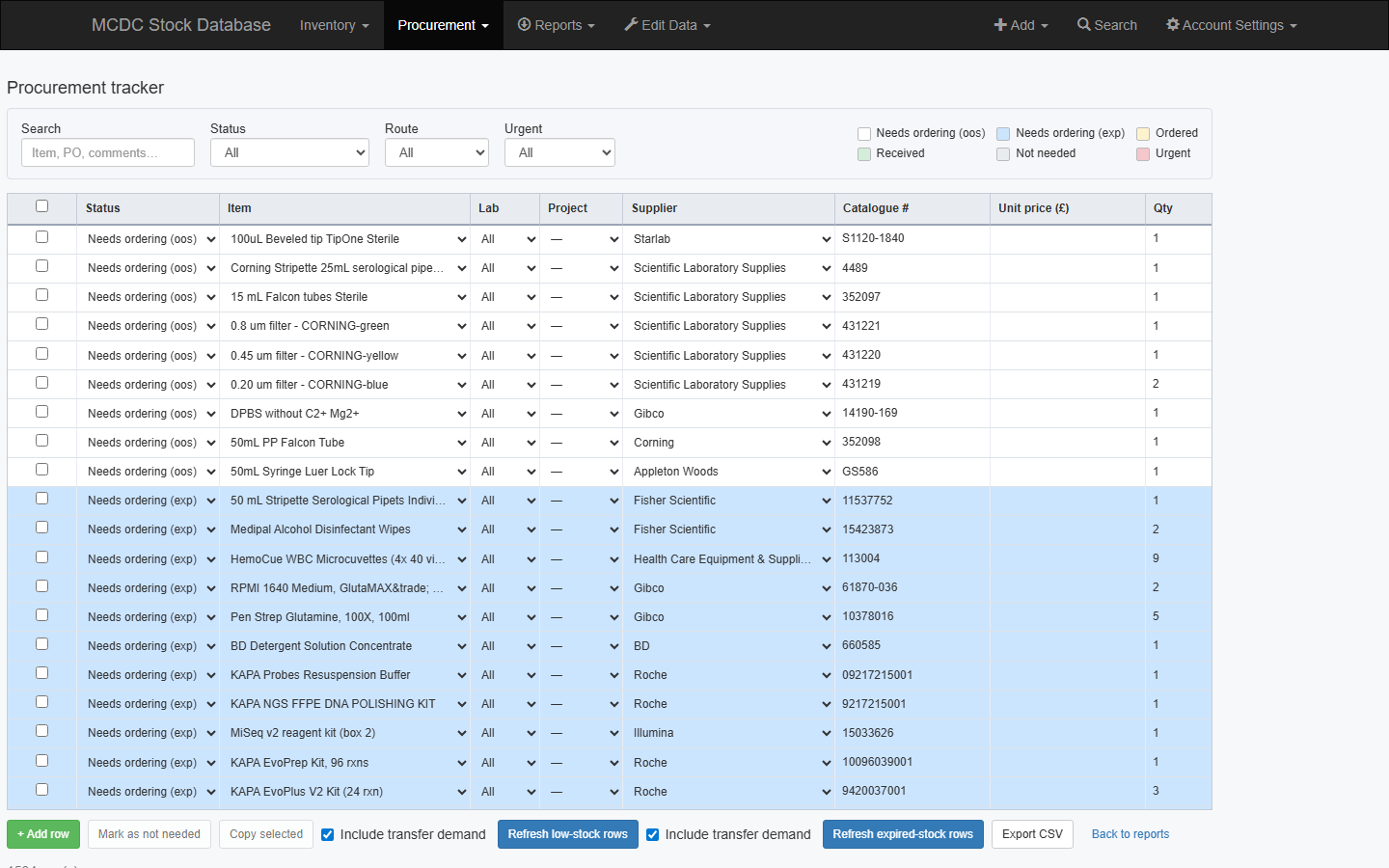This screenshot has height=868, width=1389.
Task: Tick the checkbox for 15 mL Falcon tubes row
Action: tap(41, 295)
